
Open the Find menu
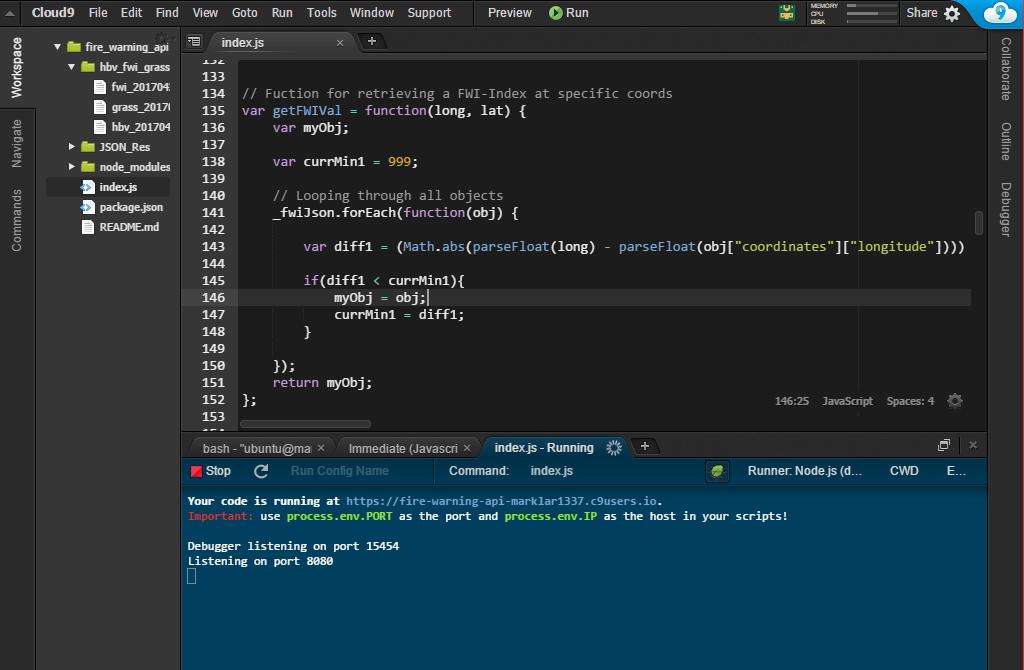(x=167, y=12)
